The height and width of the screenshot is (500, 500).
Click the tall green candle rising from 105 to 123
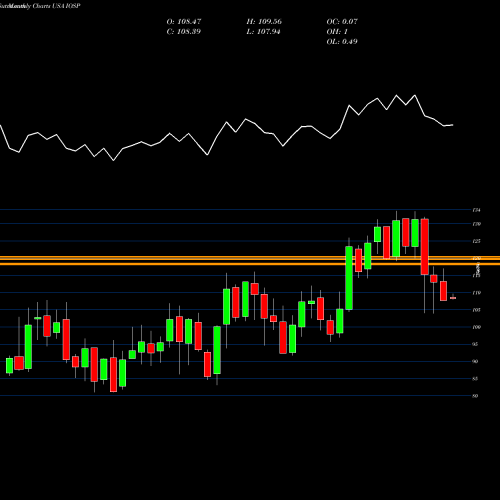pyautogui.click(x=349, y=278)
